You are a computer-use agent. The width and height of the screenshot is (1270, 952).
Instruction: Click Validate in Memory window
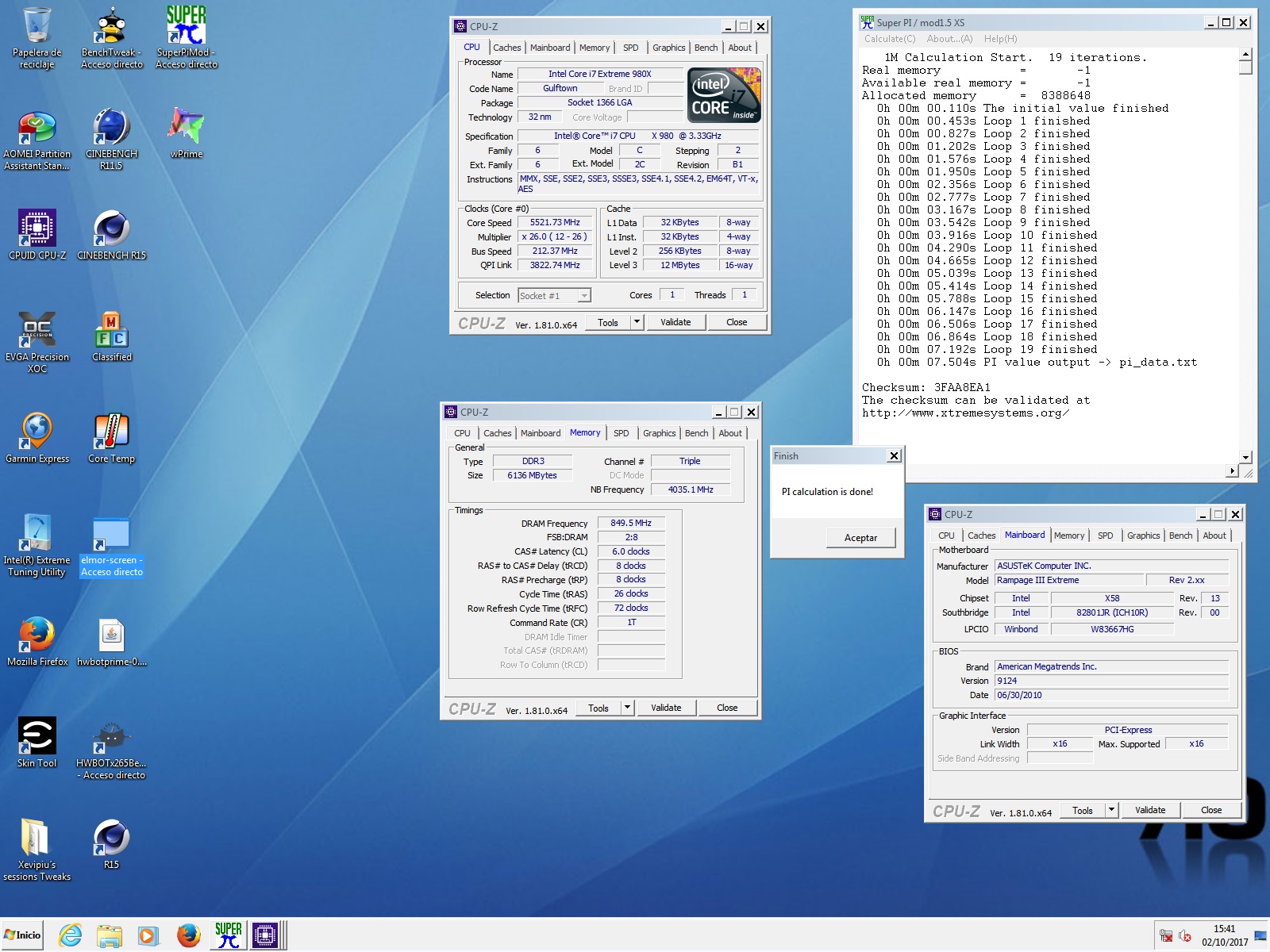pyautogui.click(x=666, y=708)
